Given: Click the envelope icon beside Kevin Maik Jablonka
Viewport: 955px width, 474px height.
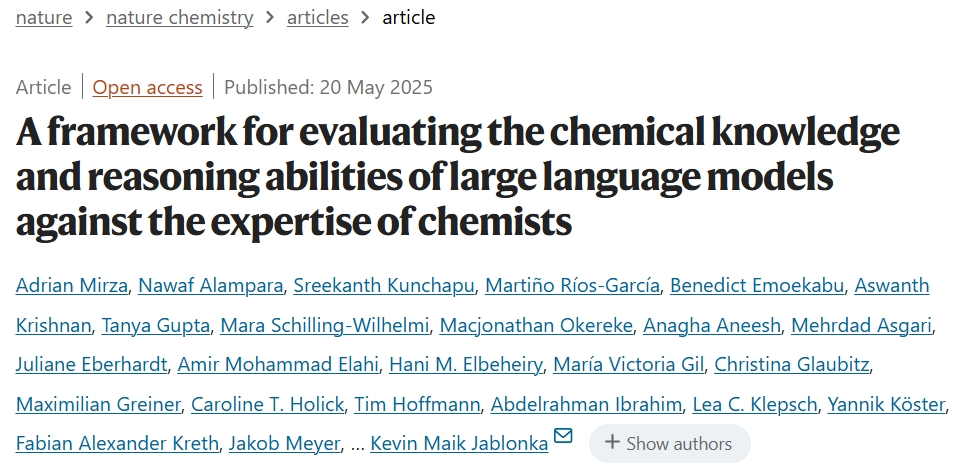Looking at the screenshot, I should tap(563, 436).
